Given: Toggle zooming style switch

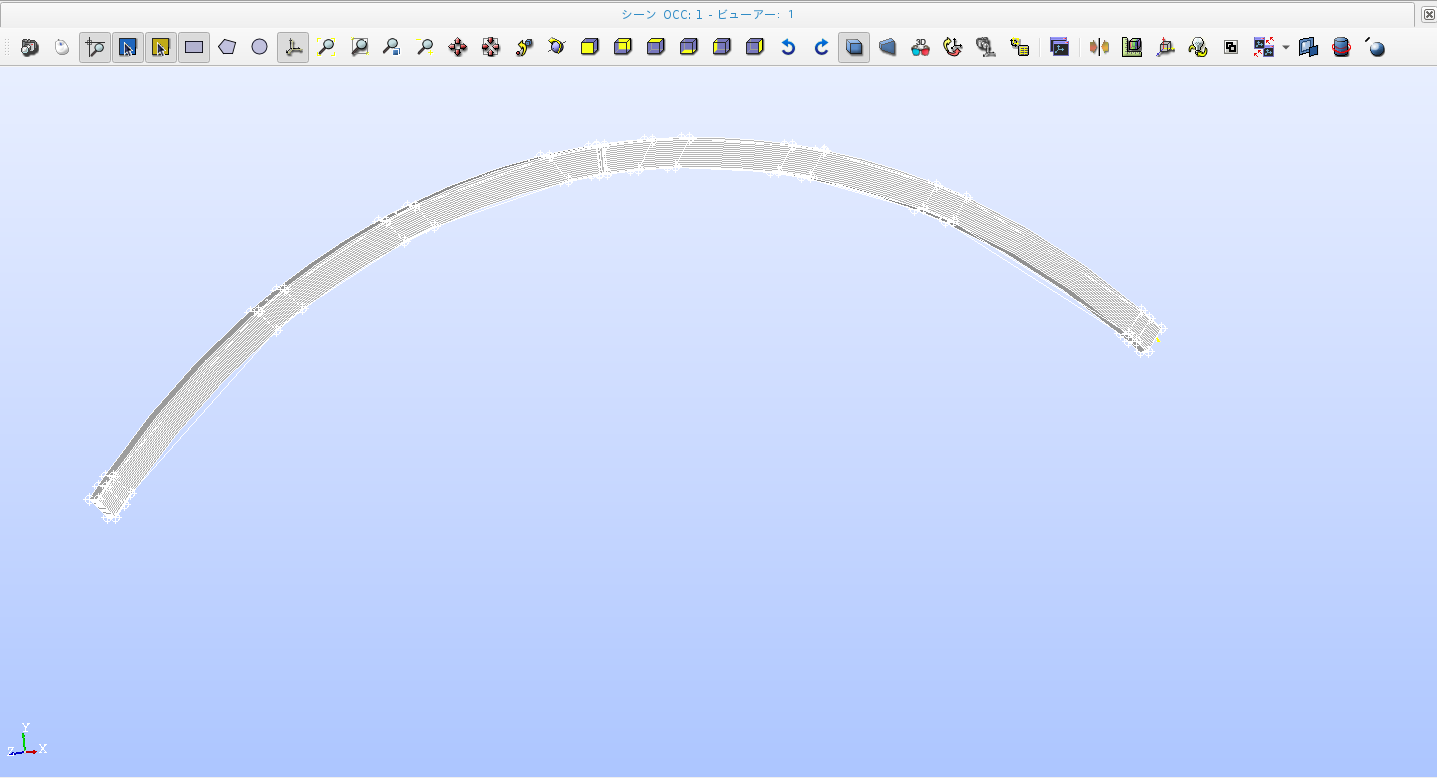Looking at the screenshot, I should (x=95, y=47).
